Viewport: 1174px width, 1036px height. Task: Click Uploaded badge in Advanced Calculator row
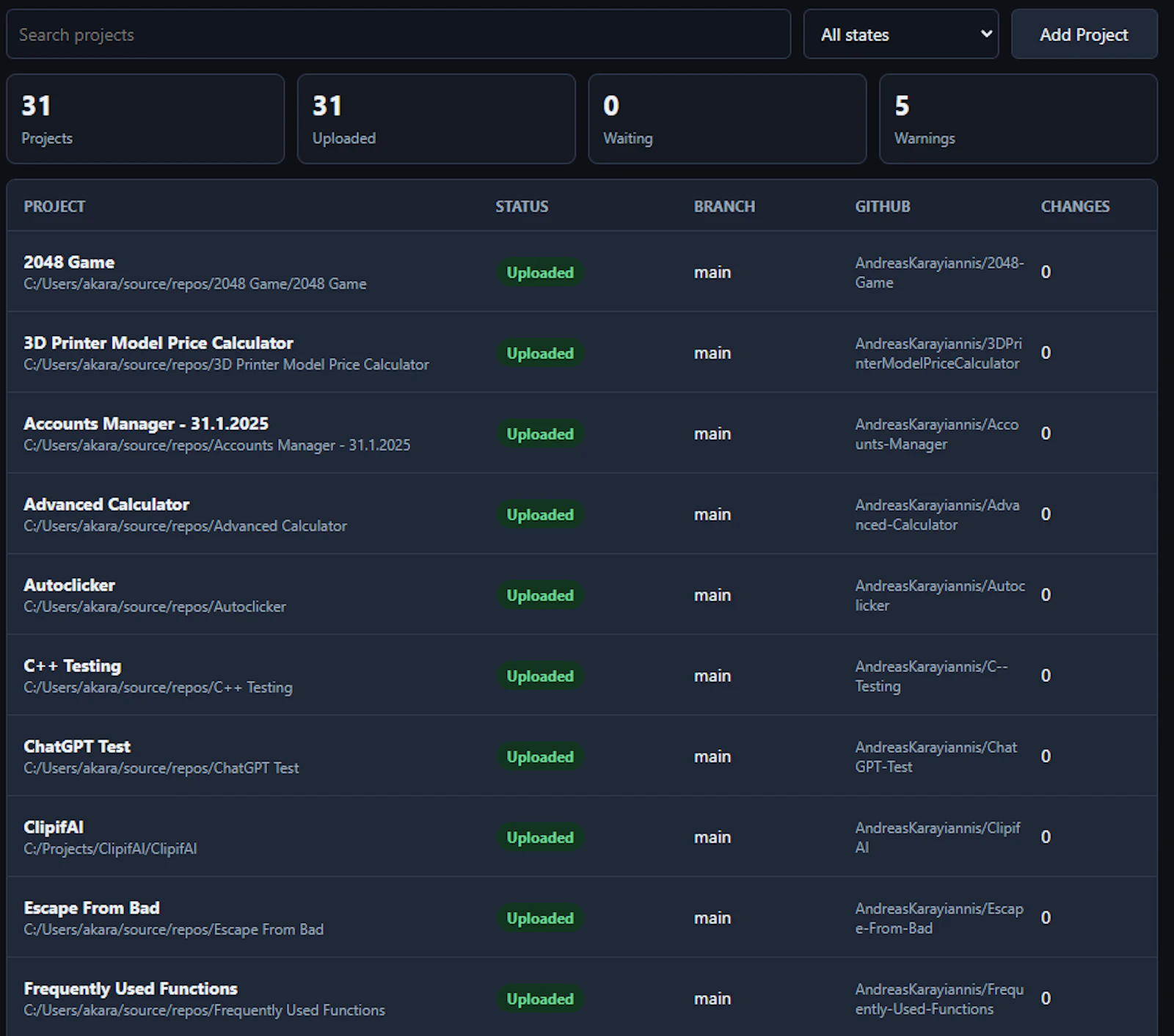(x=540, y=515)
